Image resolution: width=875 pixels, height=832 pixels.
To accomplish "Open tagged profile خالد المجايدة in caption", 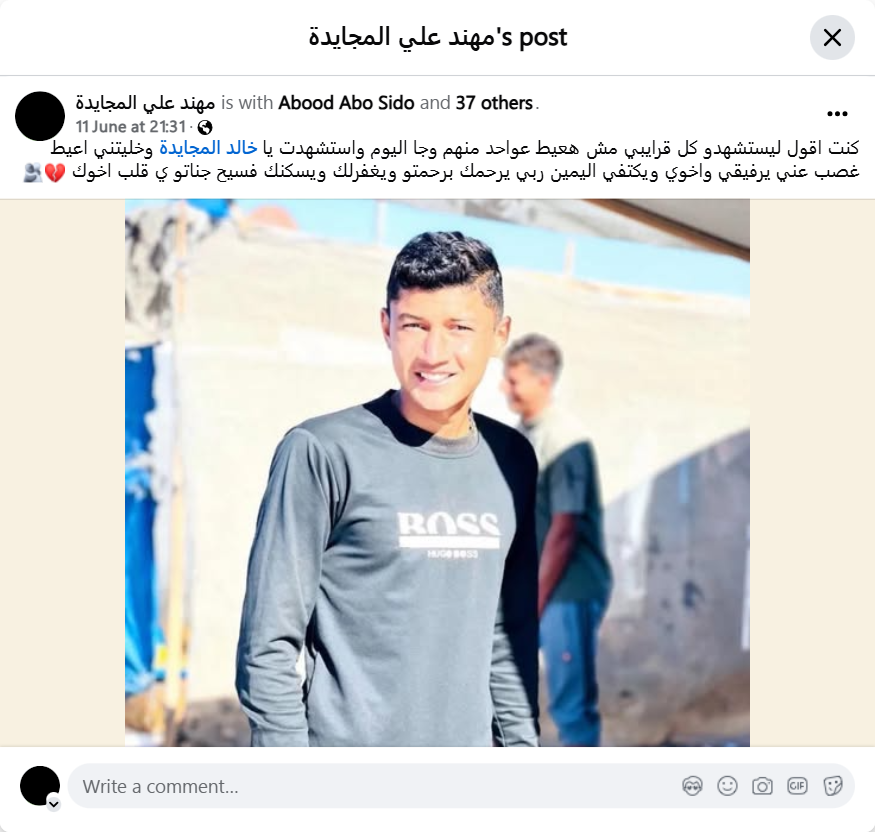I will [x=208, y=148].
